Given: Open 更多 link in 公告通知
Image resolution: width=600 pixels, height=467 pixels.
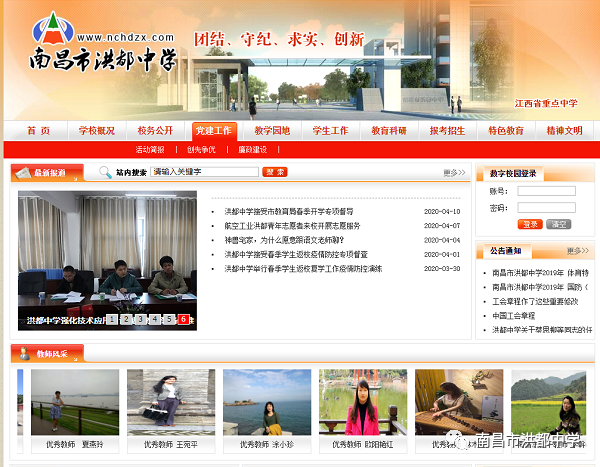Looking at the screenshot, I should (578, 251).
